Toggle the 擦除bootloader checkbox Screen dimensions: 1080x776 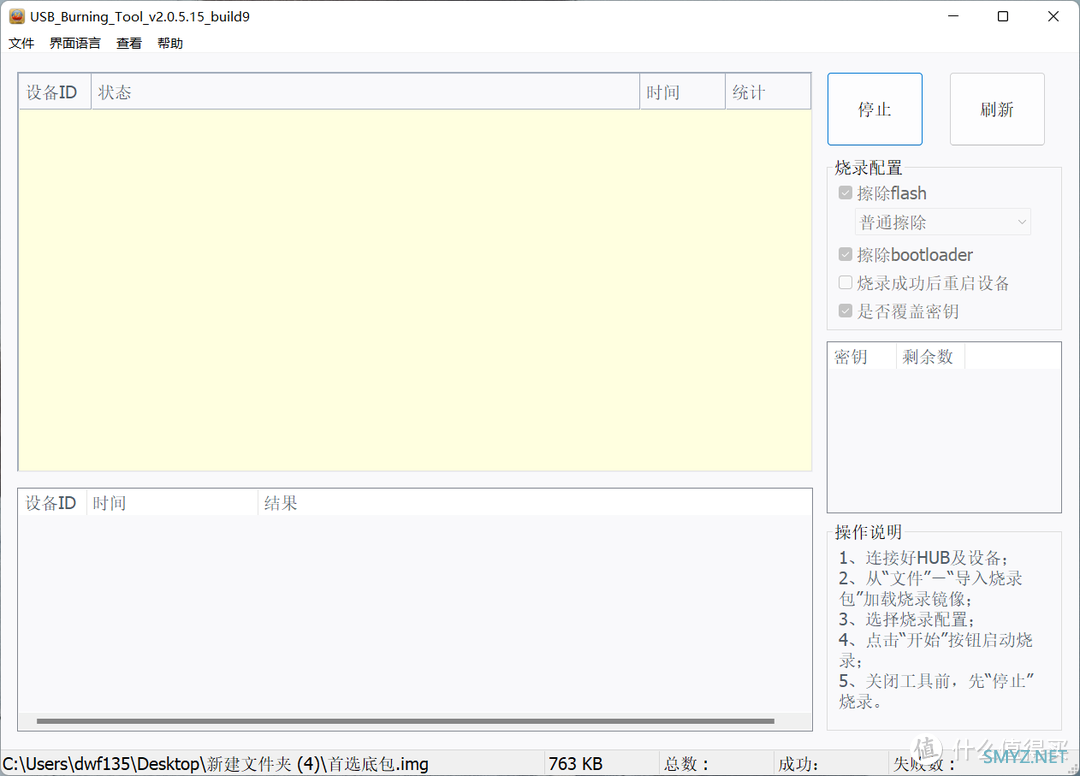point(845,255)
